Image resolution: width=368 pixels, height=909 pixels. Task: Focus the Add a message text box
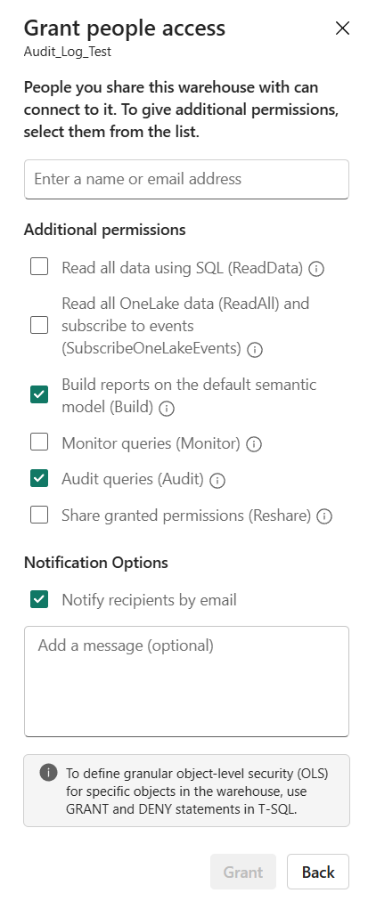click(x=187, y=681)
